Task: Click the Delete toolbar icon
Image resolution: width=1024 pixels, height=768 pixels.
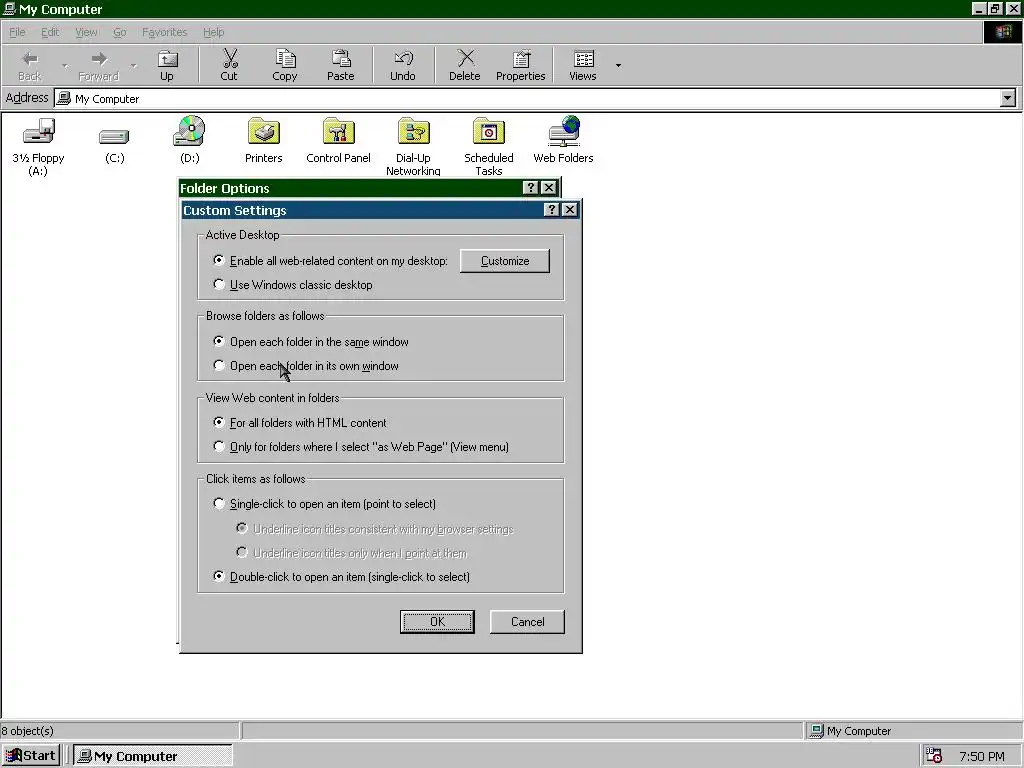Action: (x=465, y=65)
